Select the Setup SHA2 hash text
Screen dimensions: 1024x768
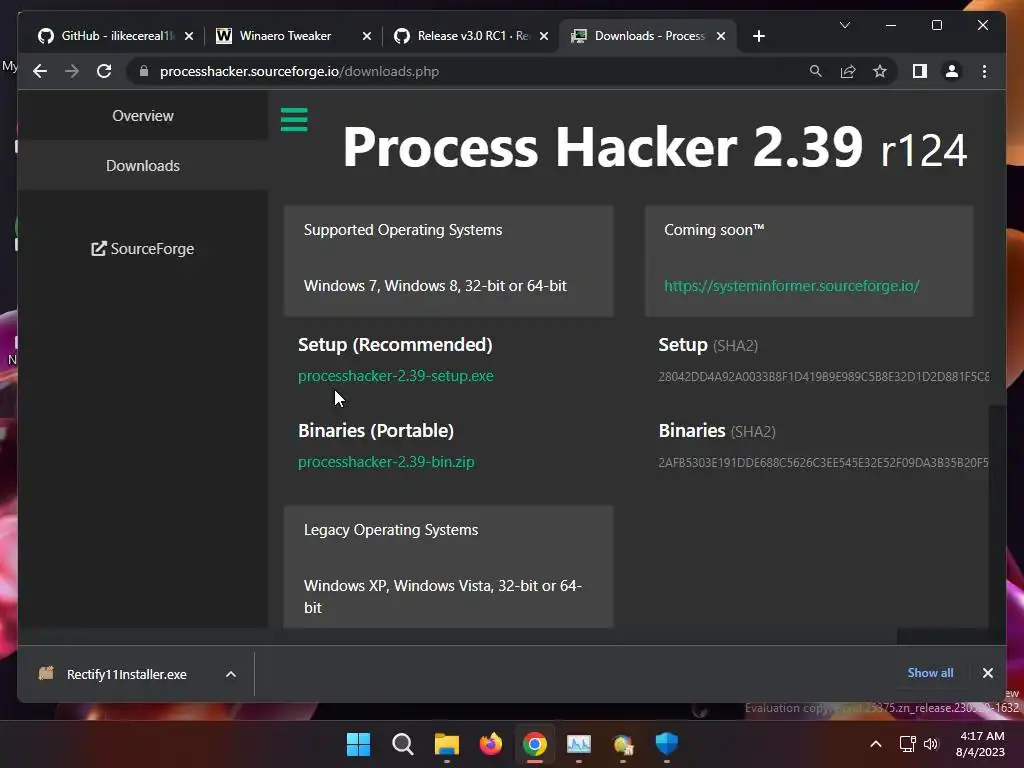pyautogui.click(x=823, y=377)
